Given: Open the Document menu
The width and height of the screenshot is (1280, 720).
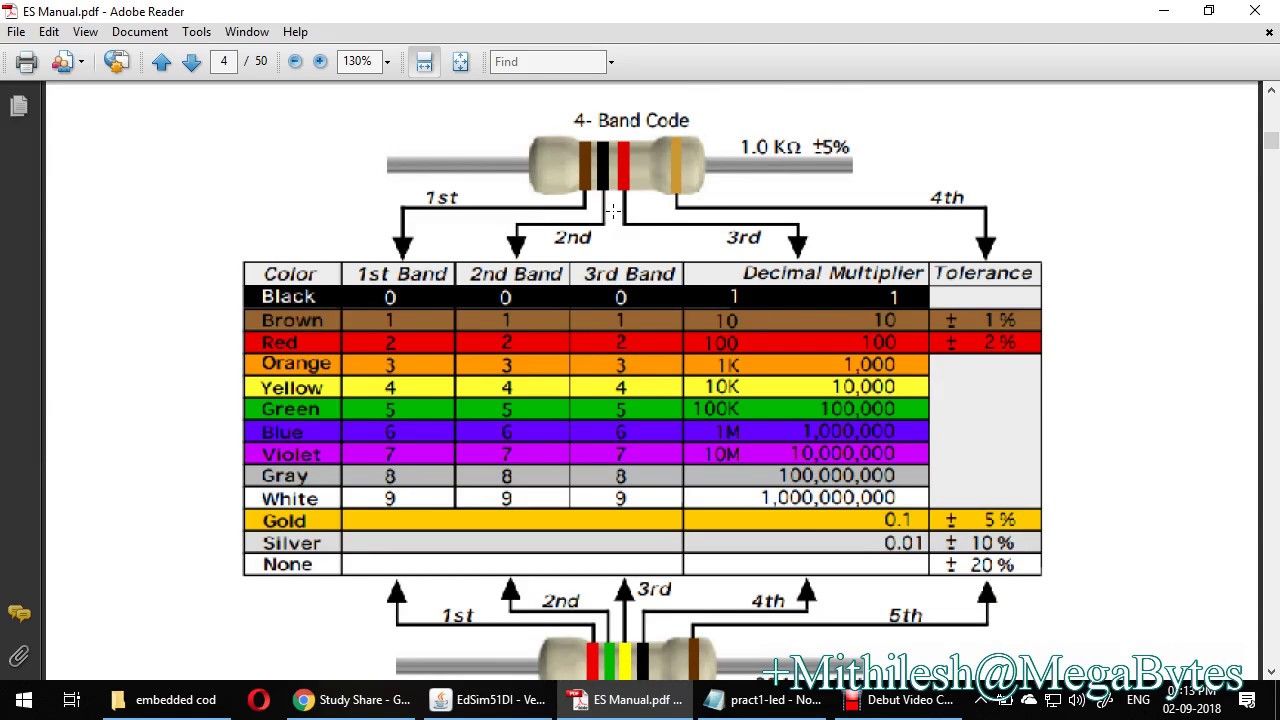Looking at the screenshot, I should [x=140, y=32].
